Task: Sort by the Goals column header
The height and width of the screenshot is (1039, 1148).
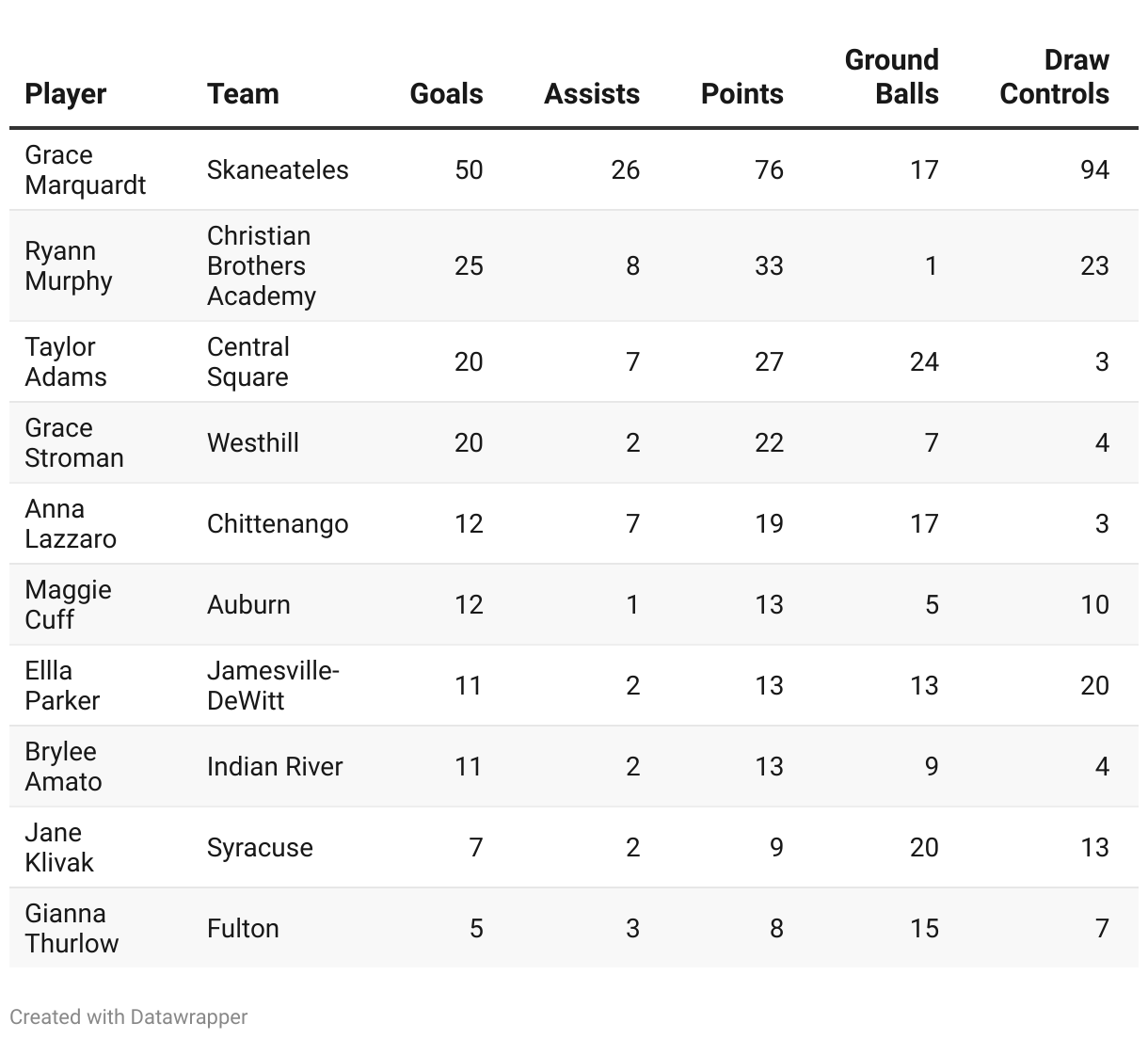Action: point(446,94)
